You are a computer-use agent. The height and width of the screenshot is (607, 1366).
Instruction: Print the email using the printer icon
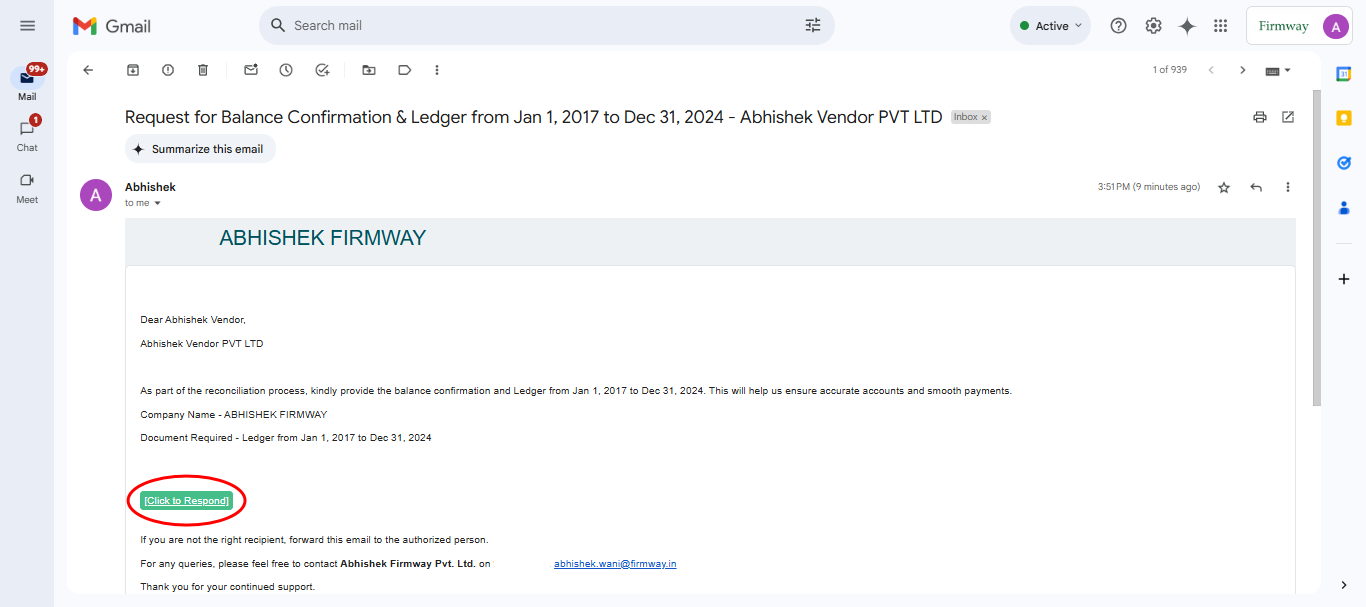[x=1260, y=117]
